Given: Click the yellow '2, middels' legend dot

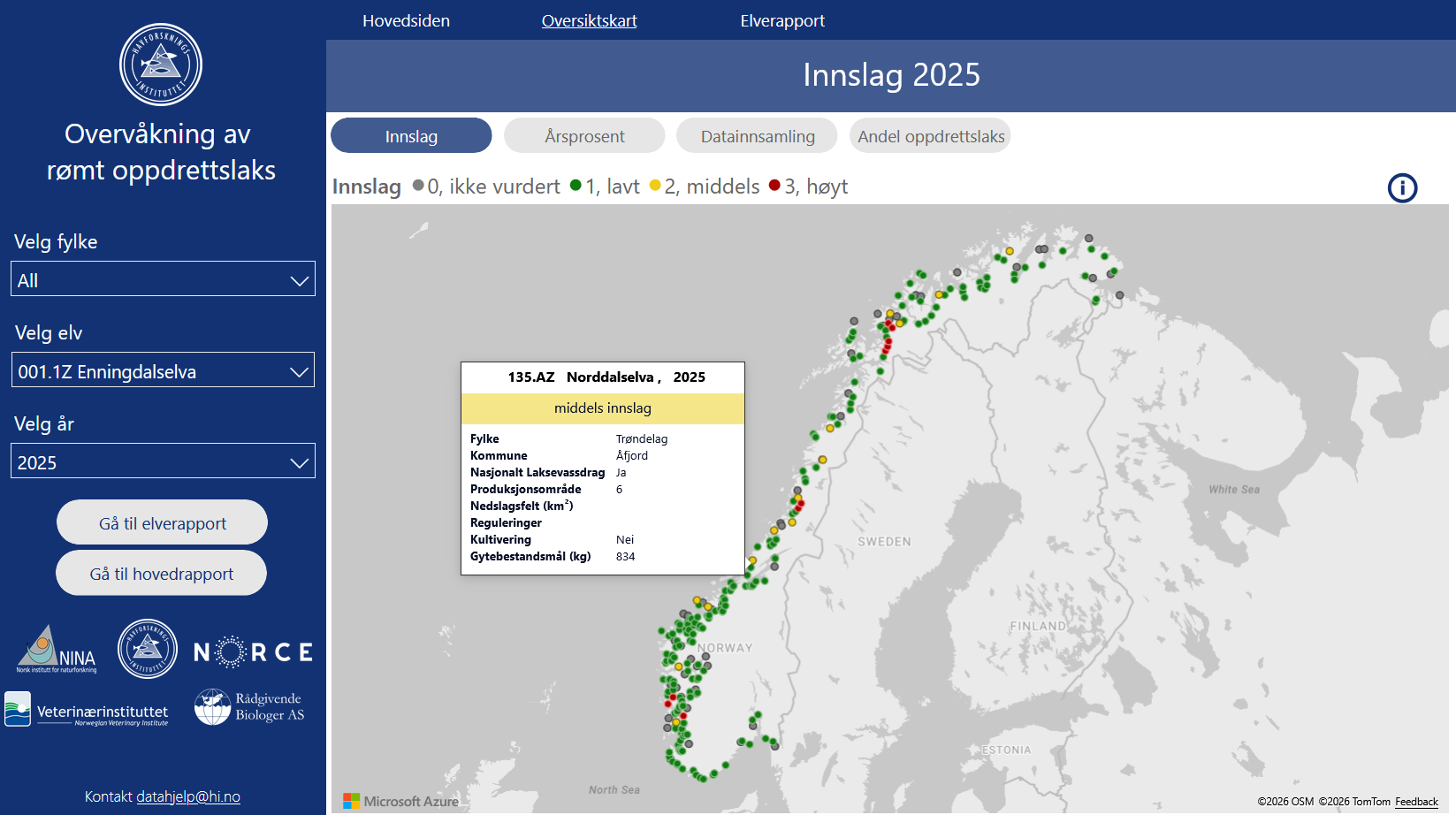Looking at the screenshot, I should tap(655, 185).
